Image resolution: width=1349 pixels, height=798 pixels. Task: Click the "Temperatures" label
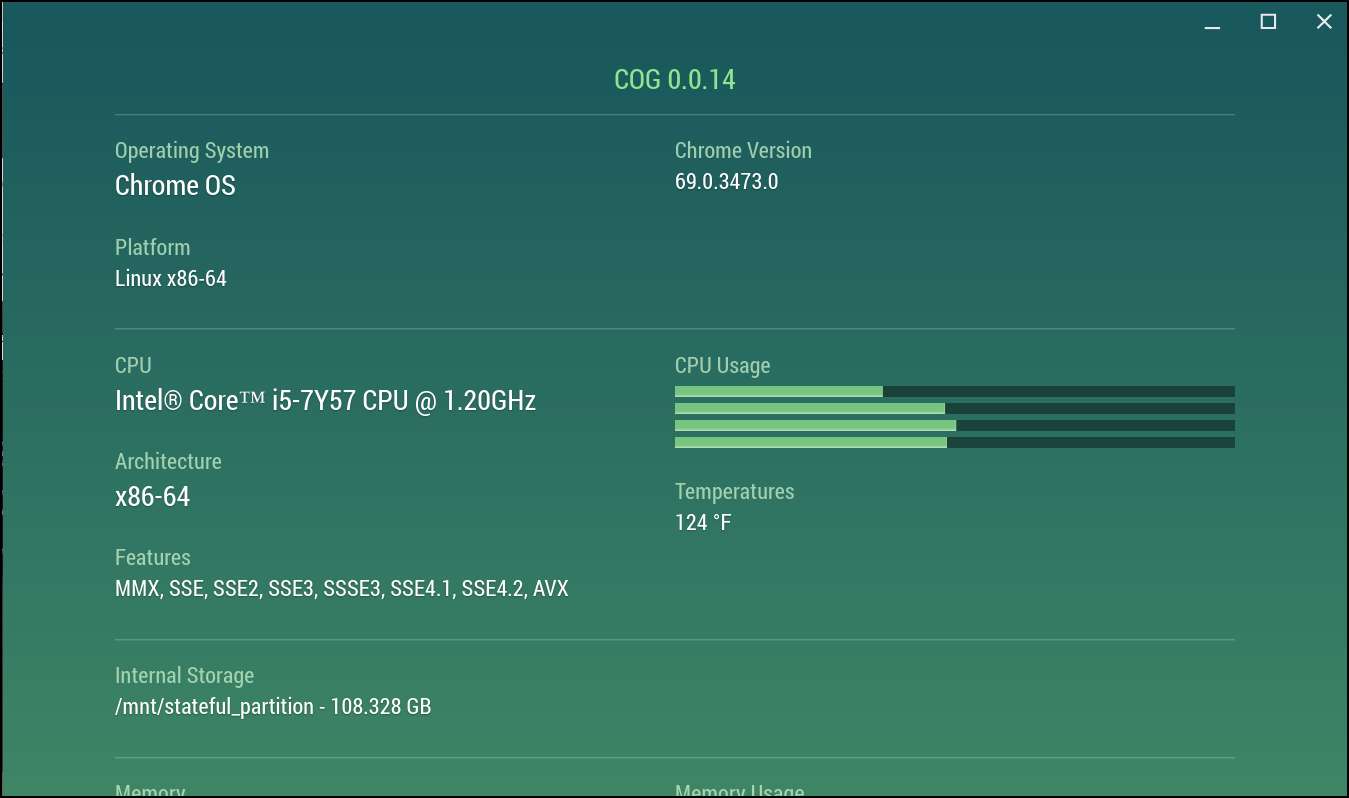(735, 492)
